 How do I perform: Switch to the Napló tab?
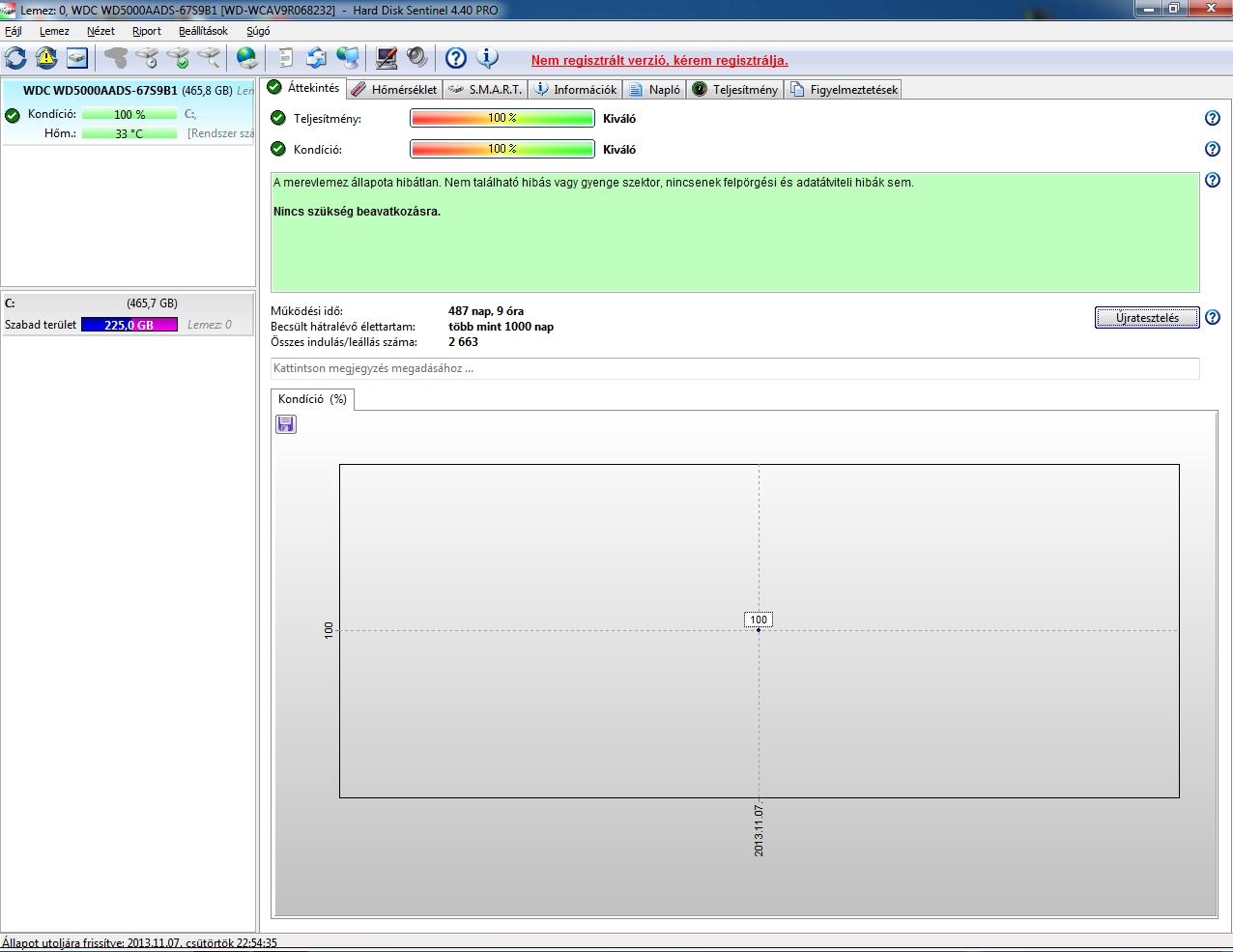click(x=655, y=89)
